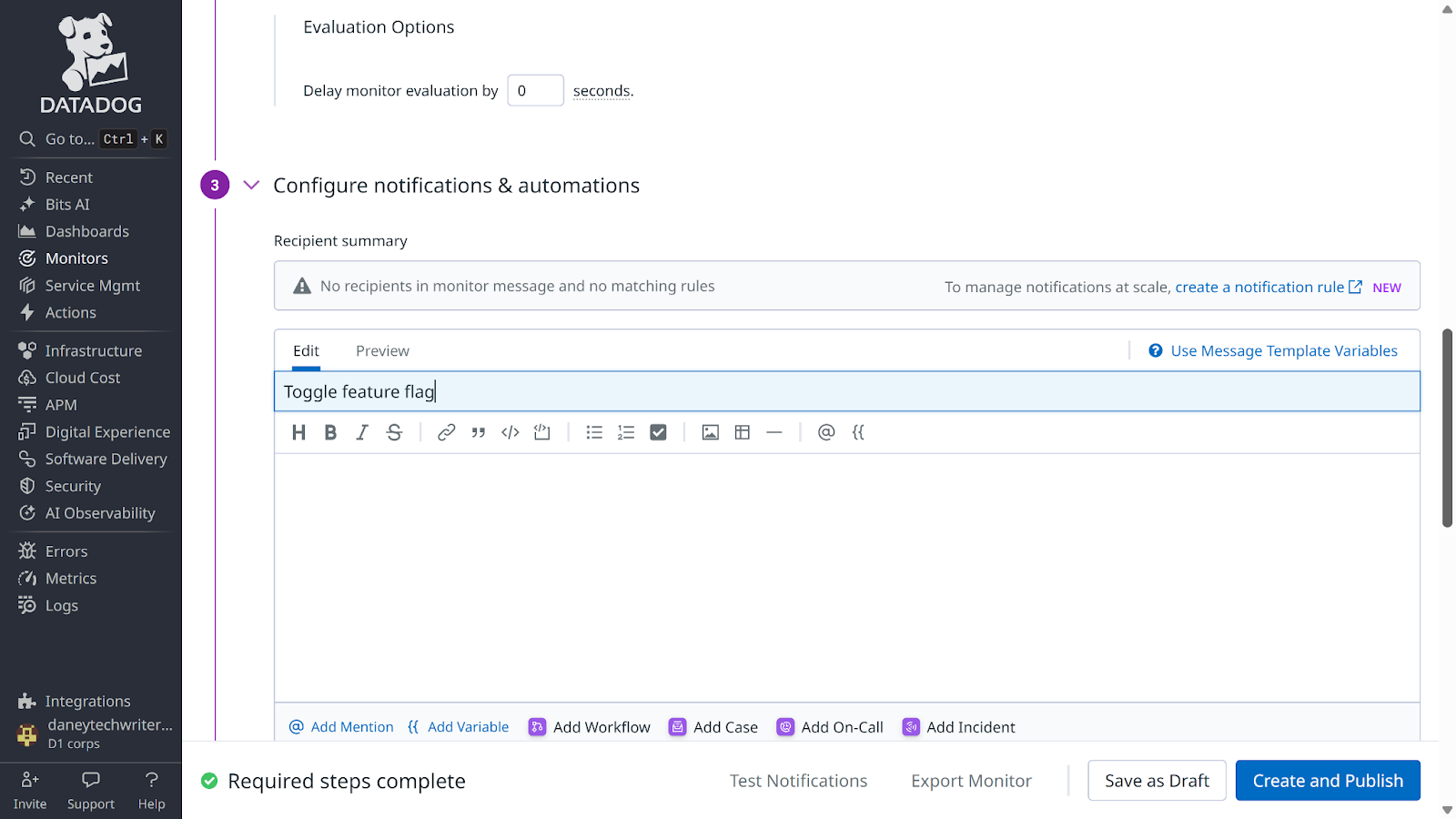Open Actions in sidebar
Screen dimensions: 1456x819
click(x=71, y=313)
